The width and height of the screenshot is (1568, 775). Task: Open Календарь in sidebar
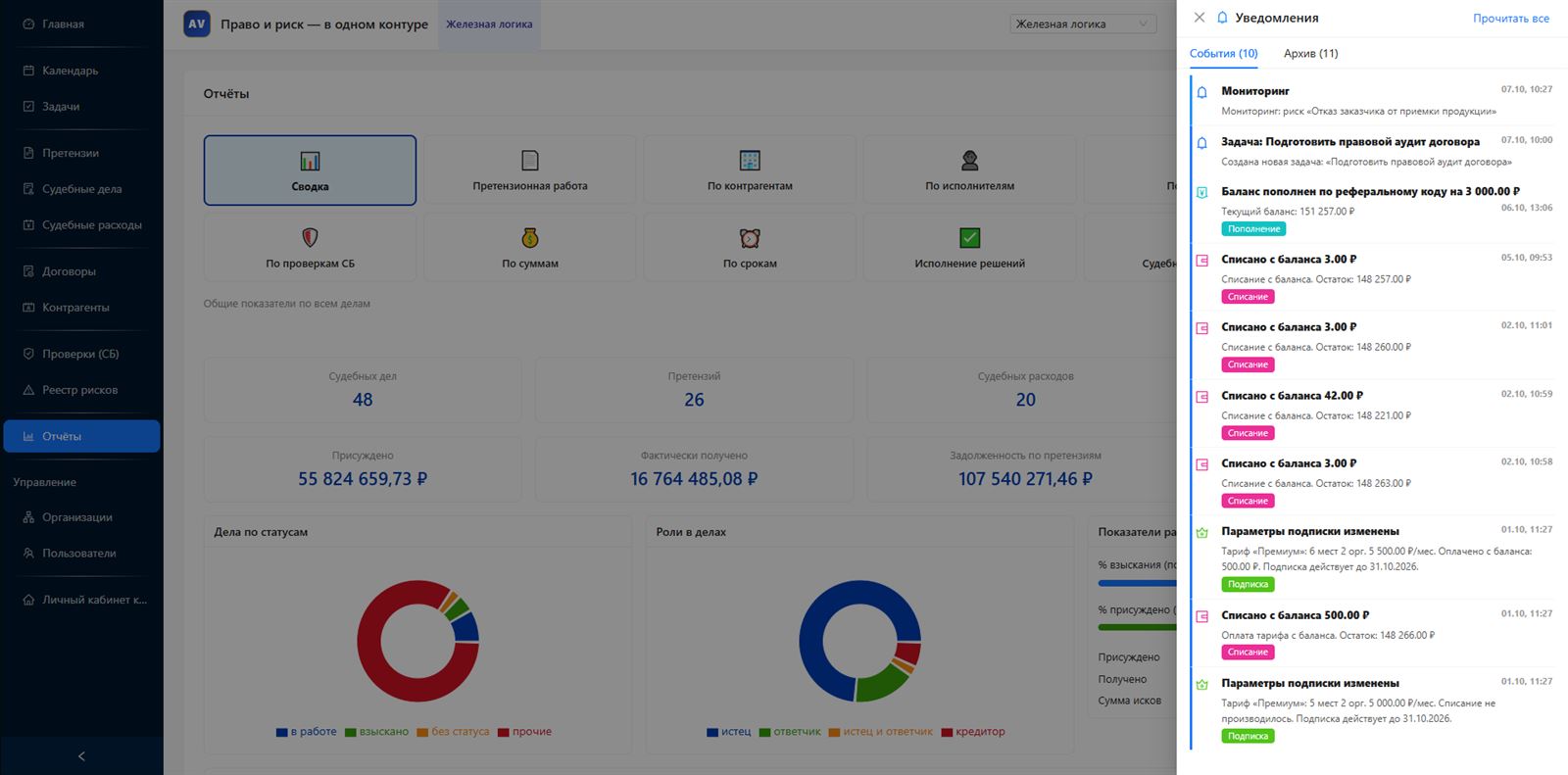pos(81,71)
